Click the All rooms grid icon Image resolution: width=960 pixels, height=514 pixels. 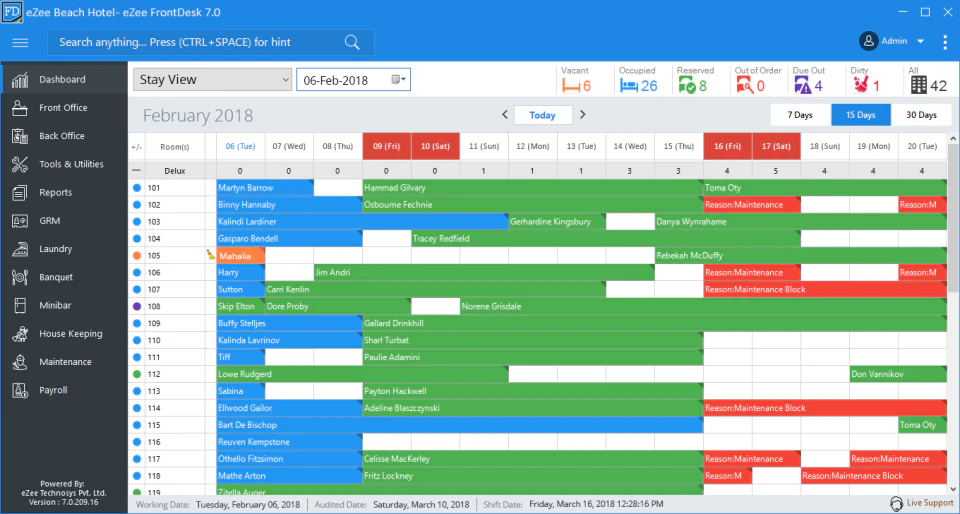click(918, 86)
